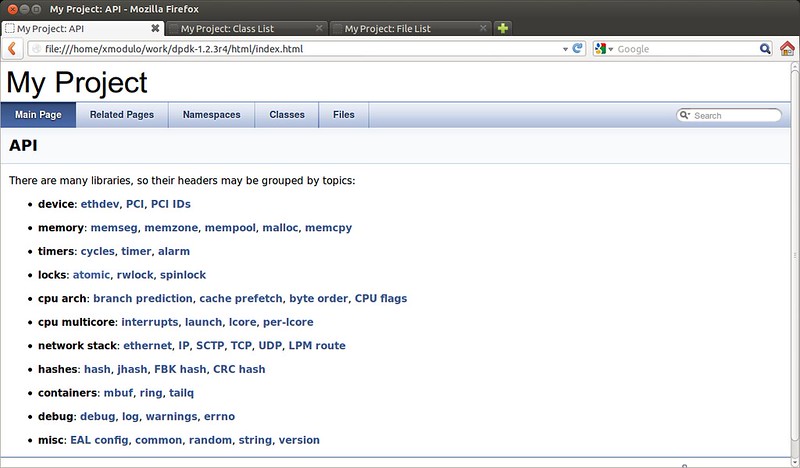Viewport: 800px width, 468px height.
Task: Follow the 'mempool' link
Action: (x=231, y=227)
